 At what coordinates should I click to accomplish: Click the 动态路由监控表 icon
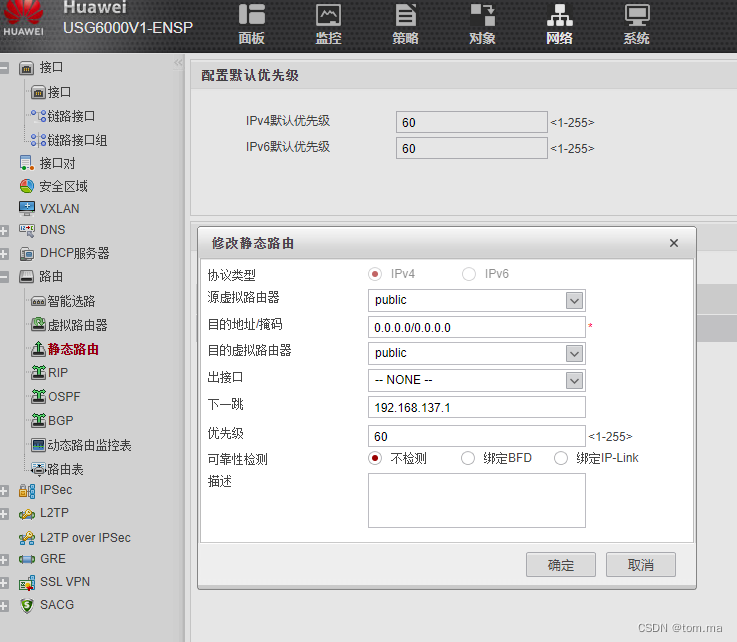click(39, 445)
